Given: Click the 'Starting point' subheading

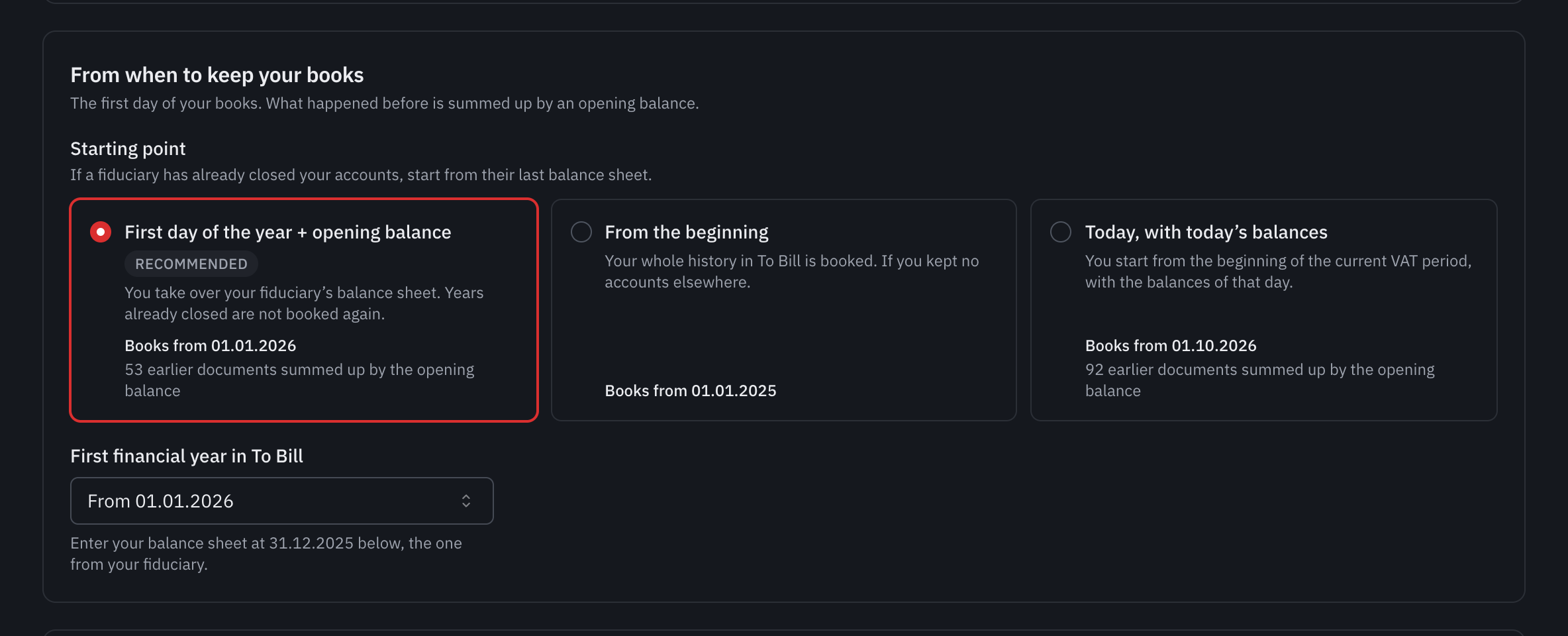Looking at the screenshot, I should click(x=128, y=148).
